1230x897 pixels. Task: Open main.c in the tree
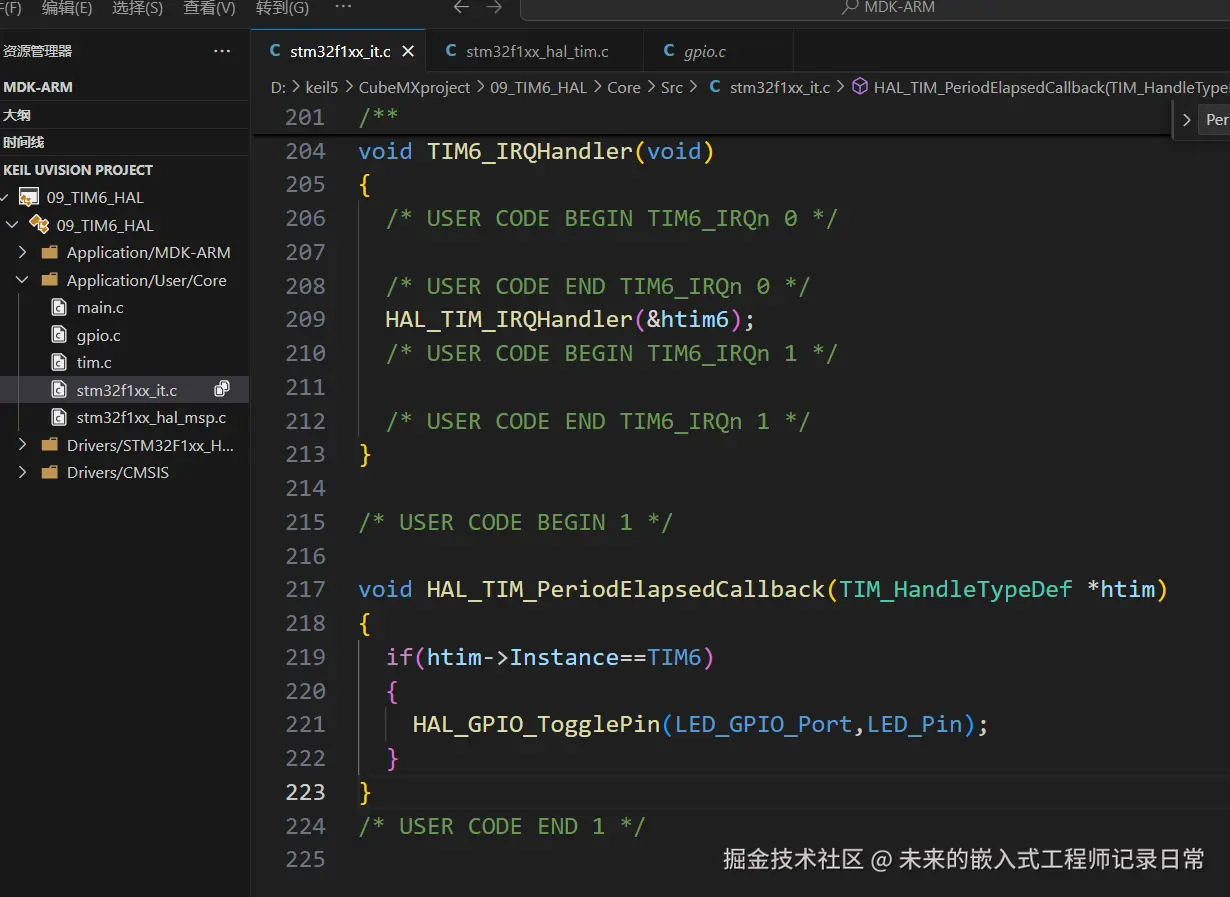(x=100, y=308)
